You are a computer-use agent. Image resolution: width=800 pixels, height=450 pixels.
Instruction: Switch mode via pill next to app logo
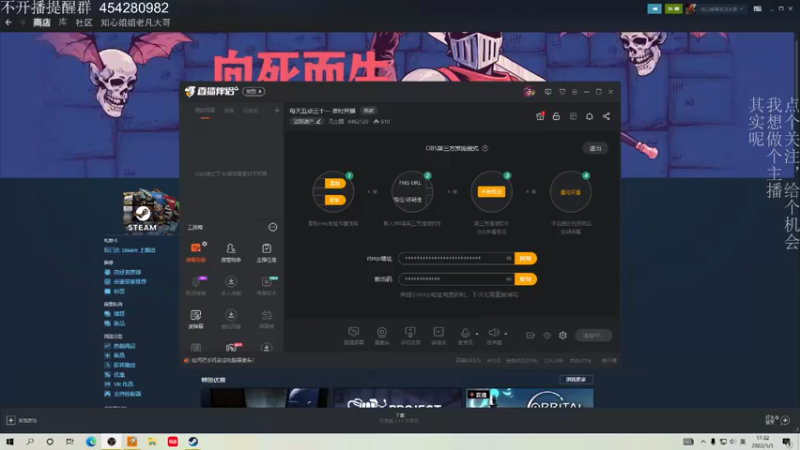254,91
